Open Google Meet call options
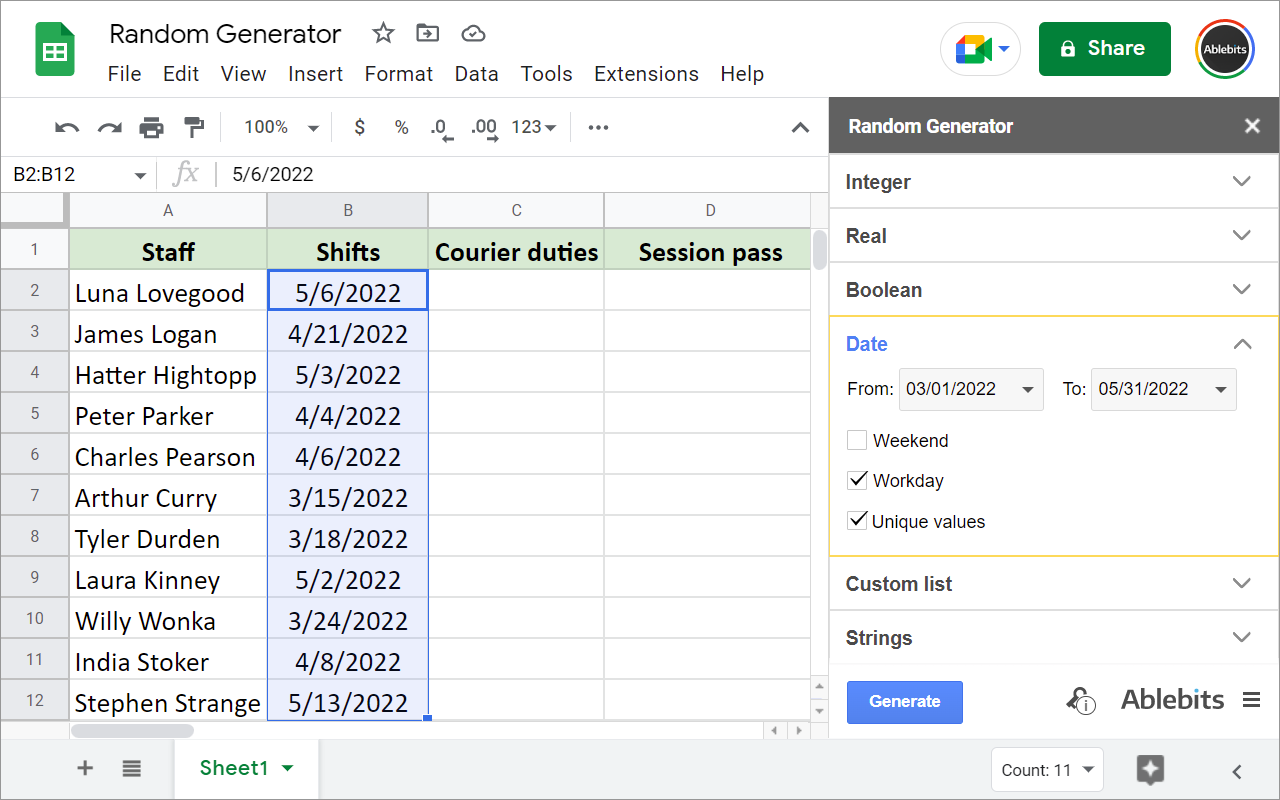Screen dimensions: 1280x800 (980, 49)
